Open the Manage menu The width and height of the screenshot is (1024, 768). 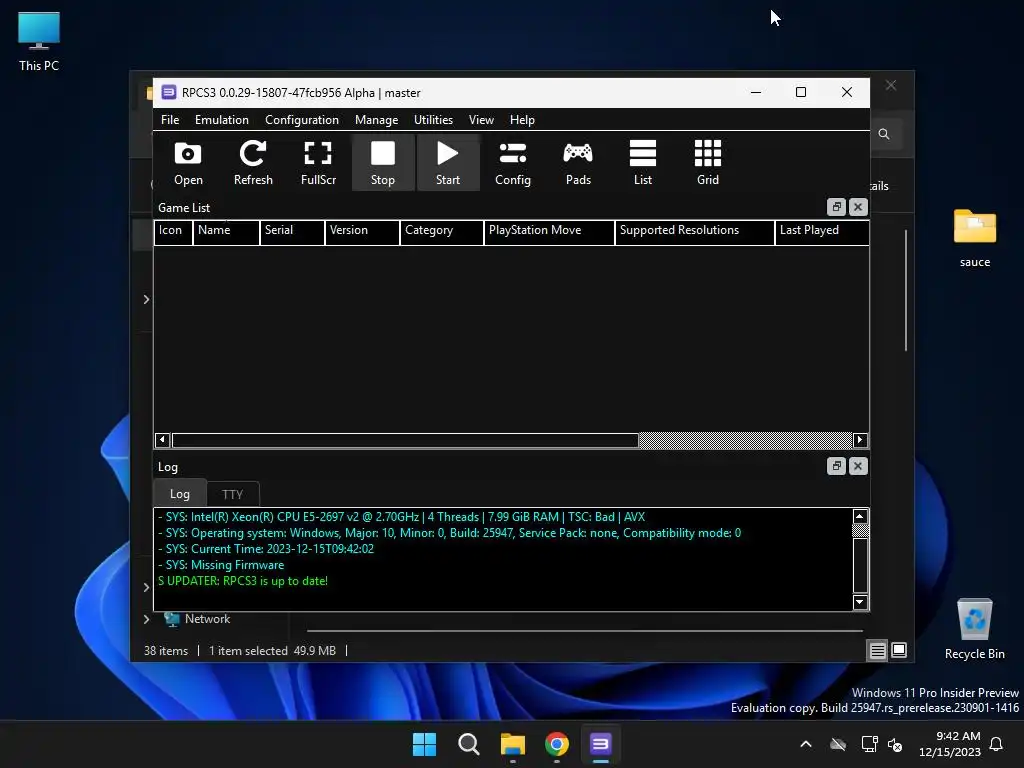pyautogui.click(x=376, y=120)
